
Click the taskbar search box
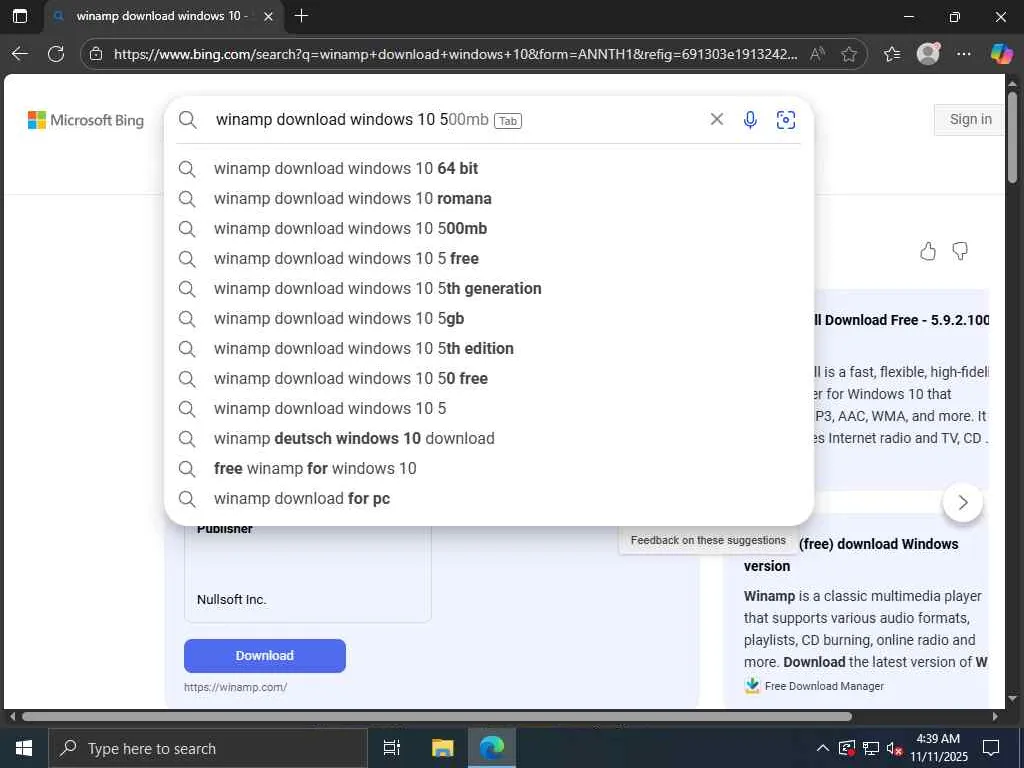[x=208, y=748]
